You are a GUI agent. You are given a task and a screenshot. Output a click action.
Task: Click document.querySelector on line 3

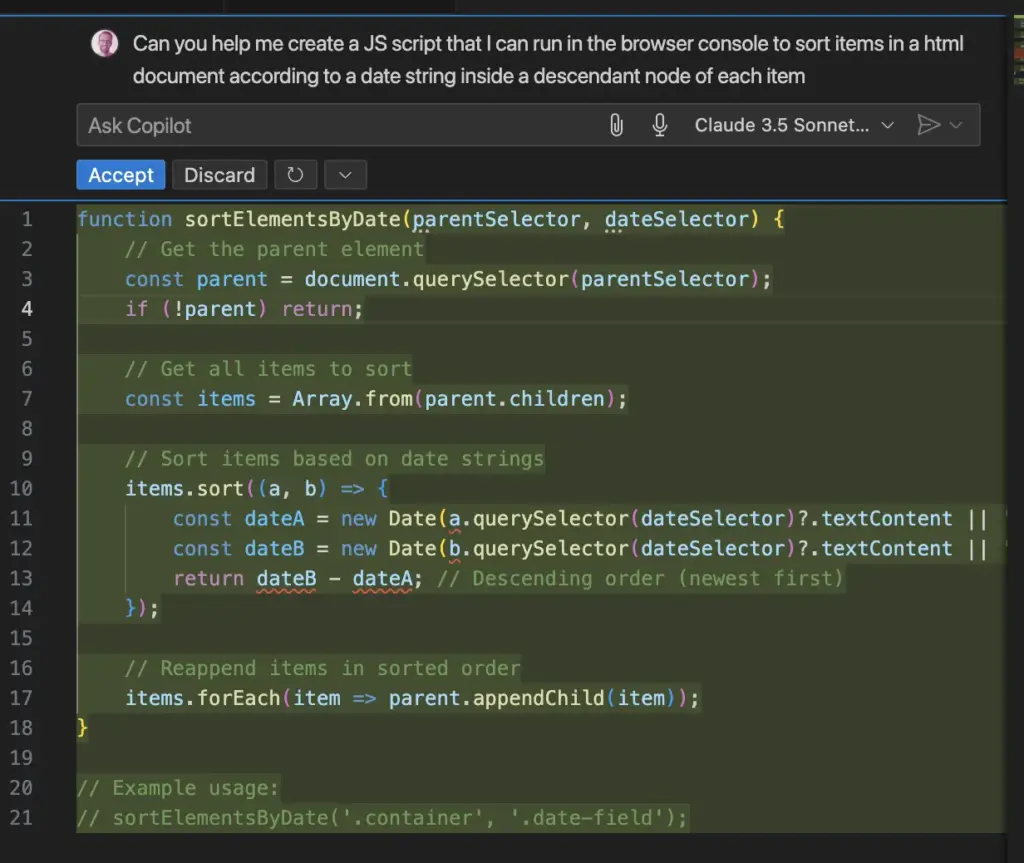click(436, 279)
